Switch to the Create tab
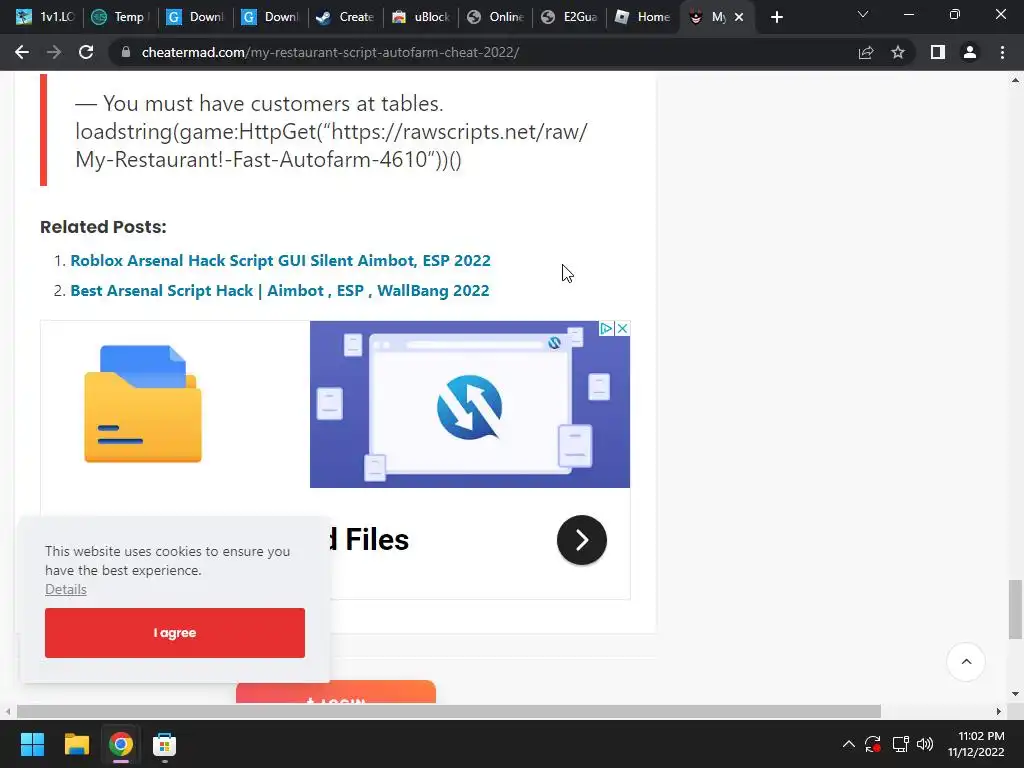 pyautogui.click(x=345, y=17)
